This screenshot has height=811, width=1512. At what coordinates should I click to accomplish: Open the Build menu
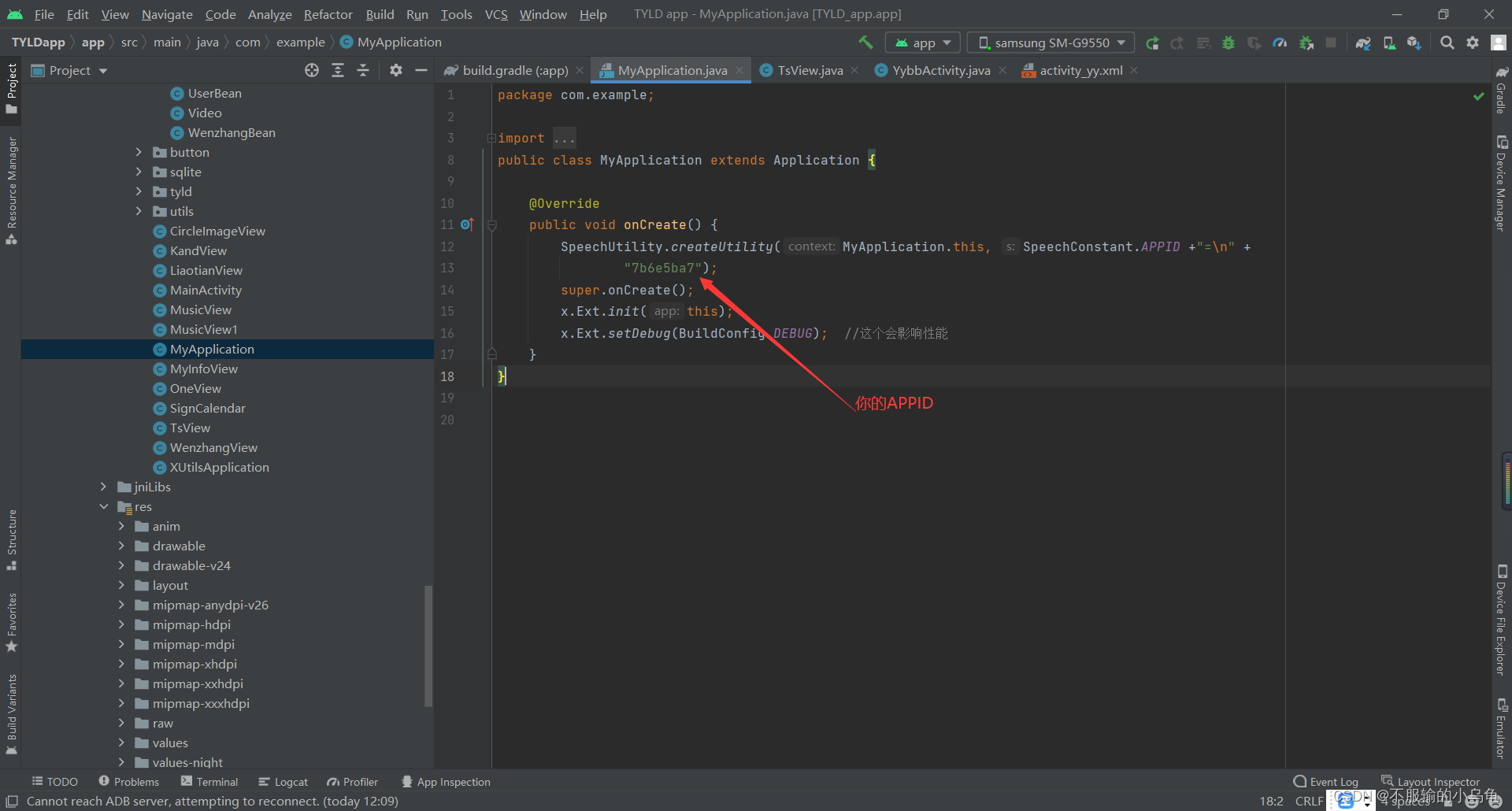pos(380,14)
